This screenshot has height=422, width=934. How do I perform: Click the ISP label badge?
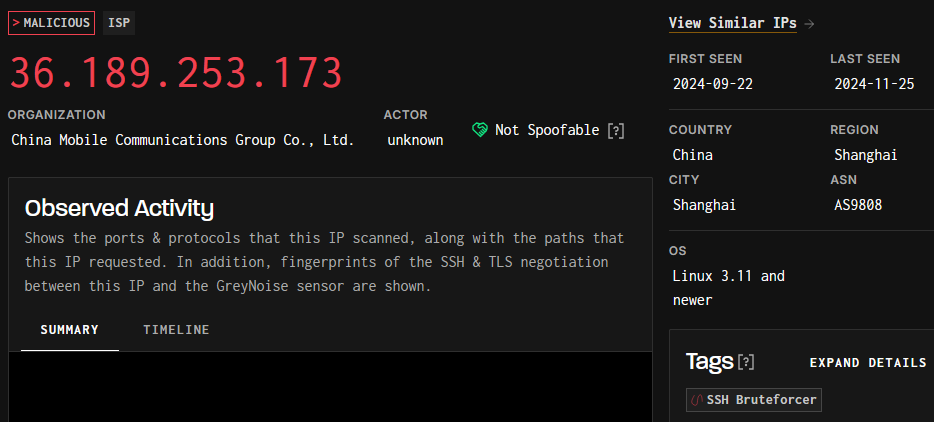pos(119,23)
